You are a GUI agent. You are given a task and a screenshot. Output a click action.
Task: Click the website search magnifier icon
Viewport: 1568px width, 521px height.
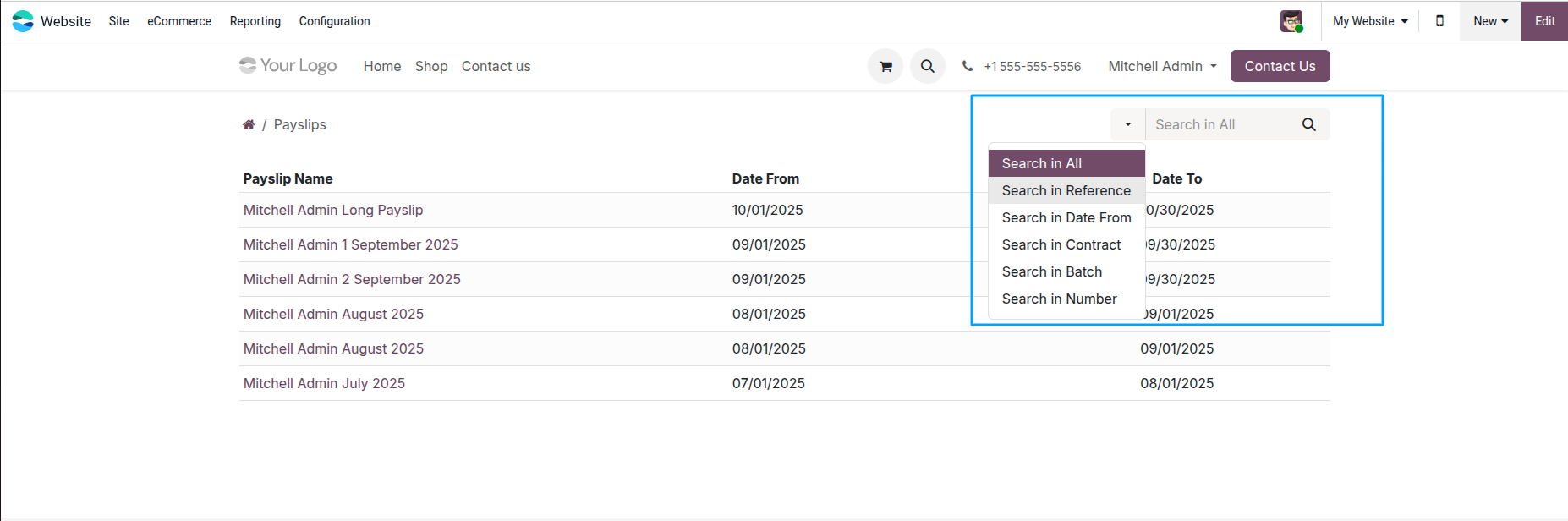928,66
